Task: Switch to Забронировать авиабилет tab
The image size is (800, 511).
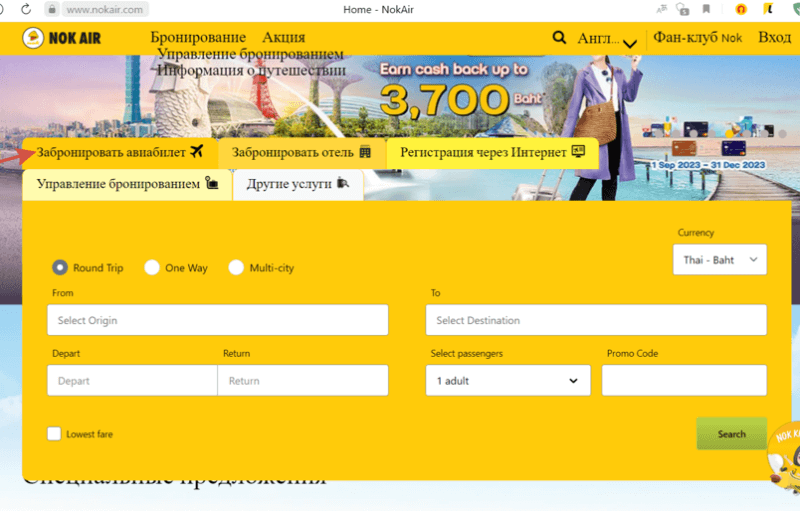Action: [x=120, y=152]
